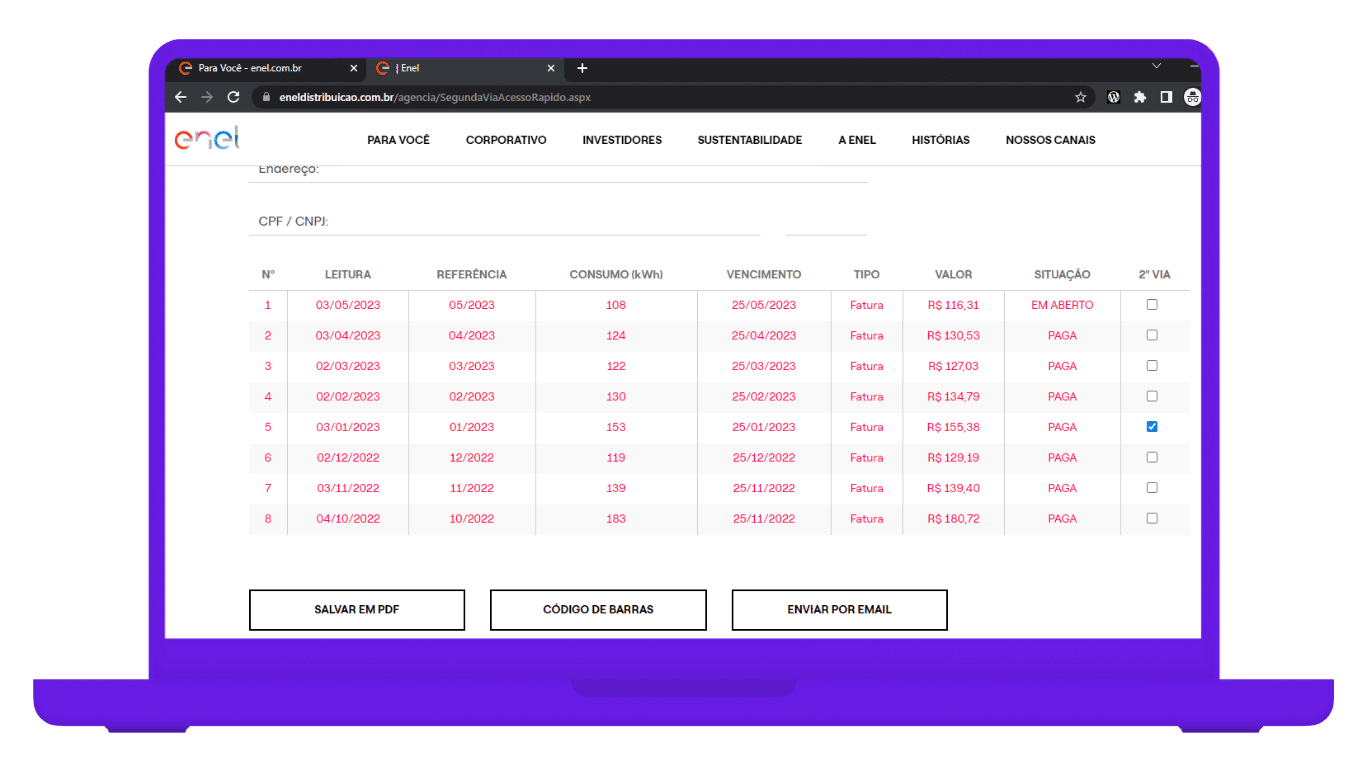Uncheck the 2ª via box for 01/2023 invoice

(x=1152, y=427)
